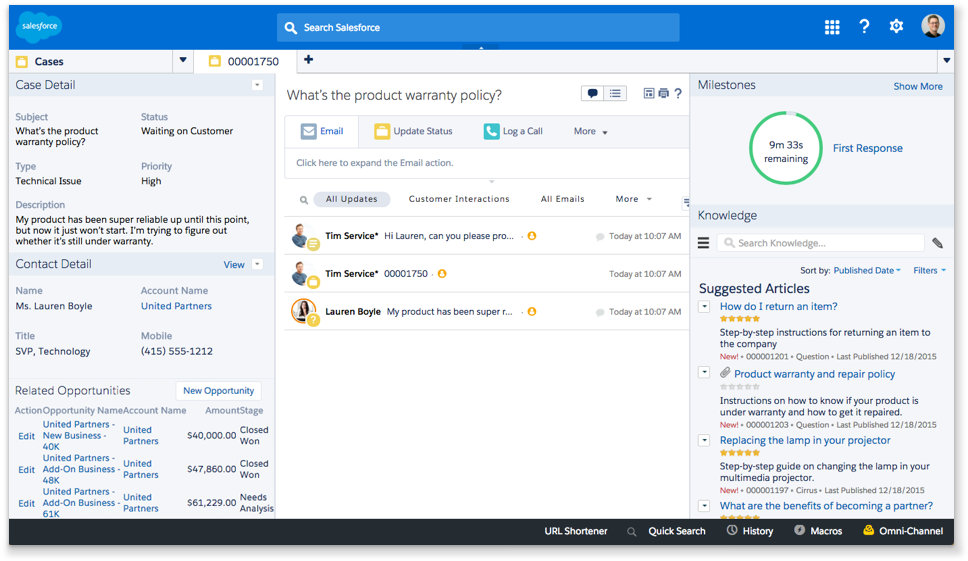Switch to details list view toggle

[x=615, y=93]
